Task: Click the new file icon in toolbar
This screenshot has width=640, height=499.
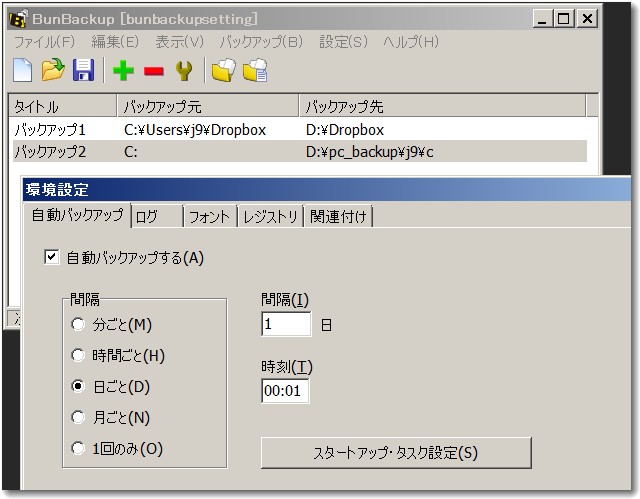Action: coord(23,70)
